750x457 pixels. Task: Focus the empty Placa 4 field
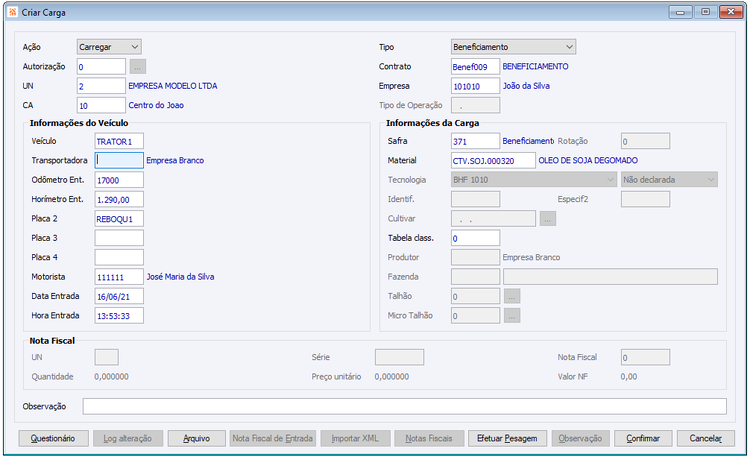(119, 257)
